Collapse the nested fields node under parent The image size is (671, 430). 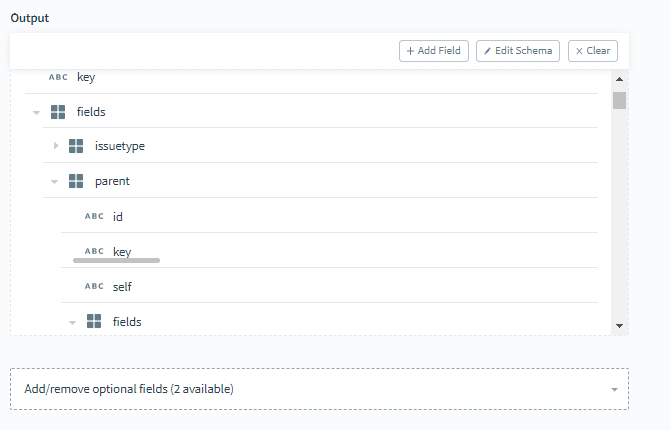click(72, 323)
